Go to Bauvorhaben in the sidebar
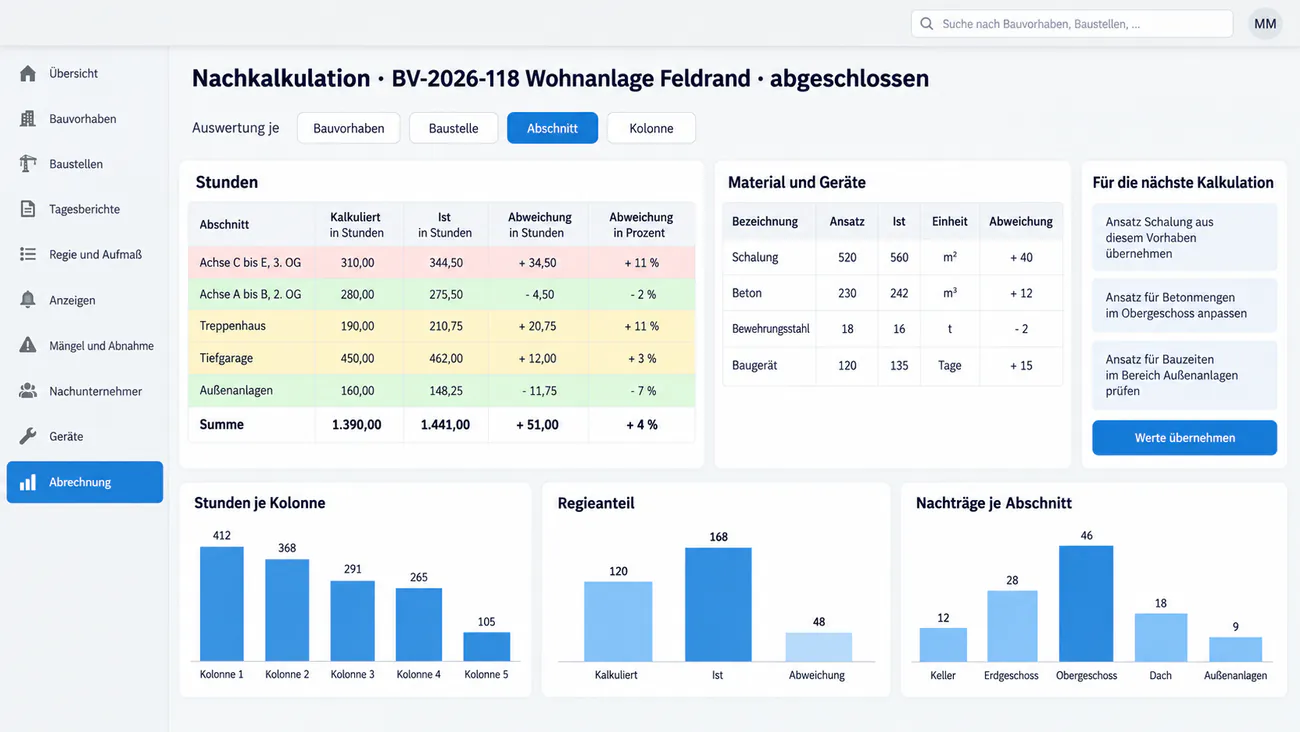1300x732 pixels. (85, 119)
